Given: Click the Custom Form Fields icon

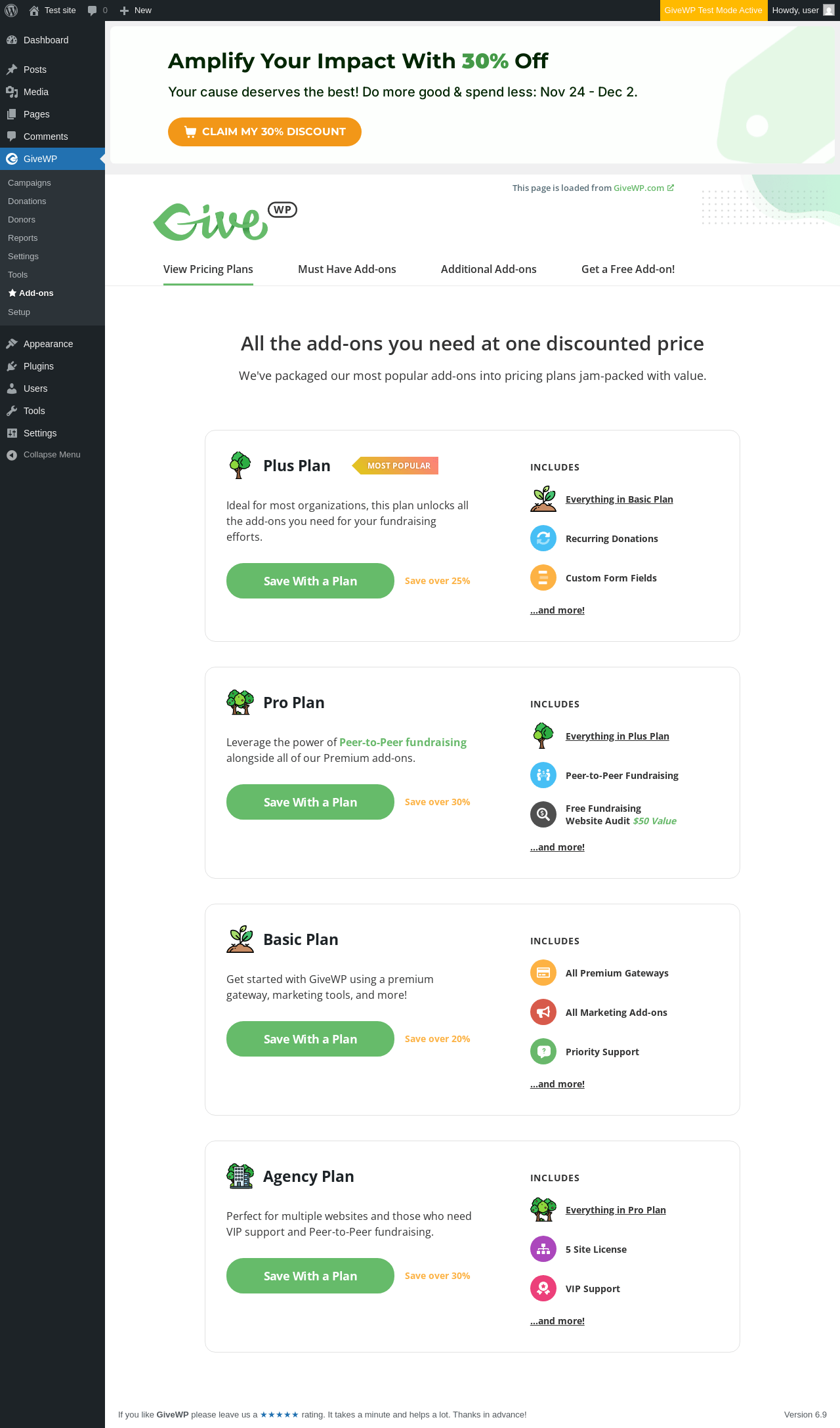Looking at the screenshot, I should 543,578.
